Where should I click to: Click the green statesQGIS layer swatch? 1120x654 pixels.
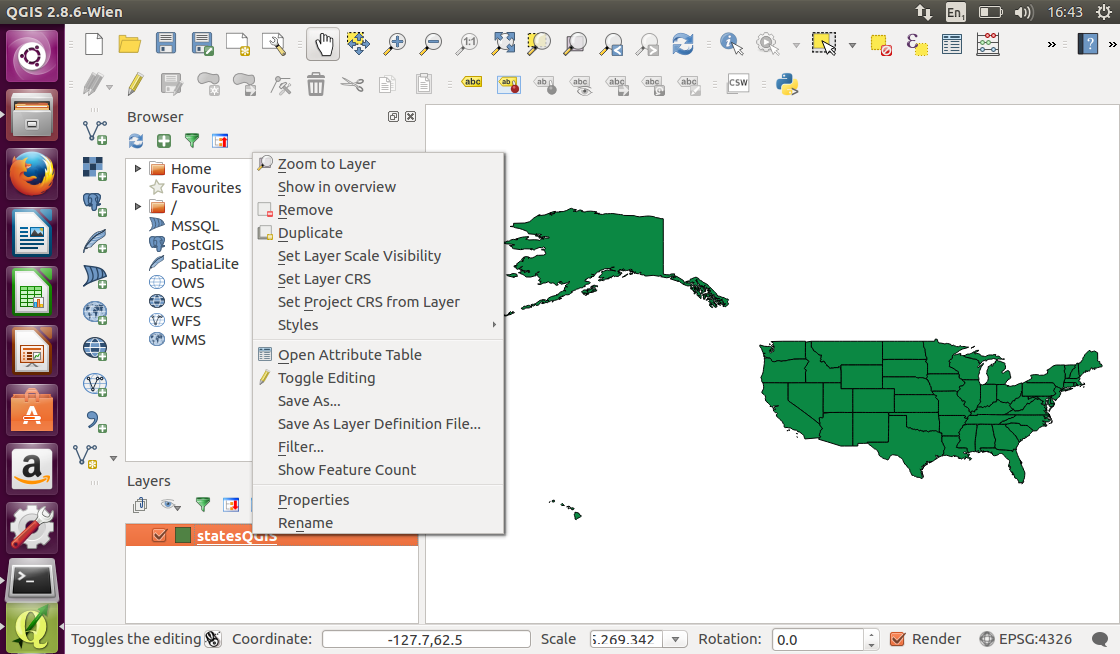coord(183,535)
